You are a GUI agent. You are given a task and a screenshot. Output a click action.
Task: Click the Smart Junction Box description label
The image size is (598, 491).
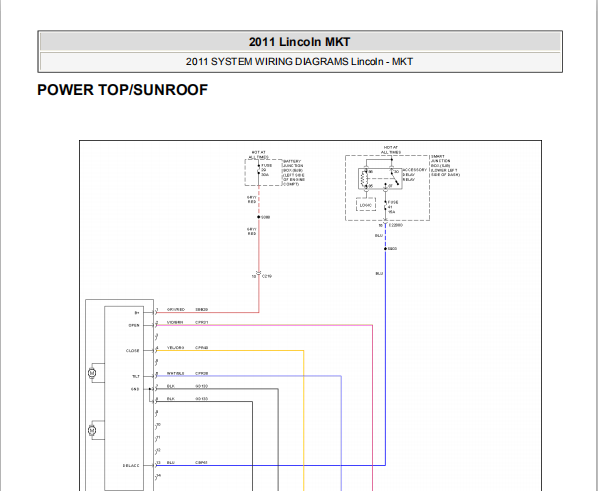click(445, 166)
